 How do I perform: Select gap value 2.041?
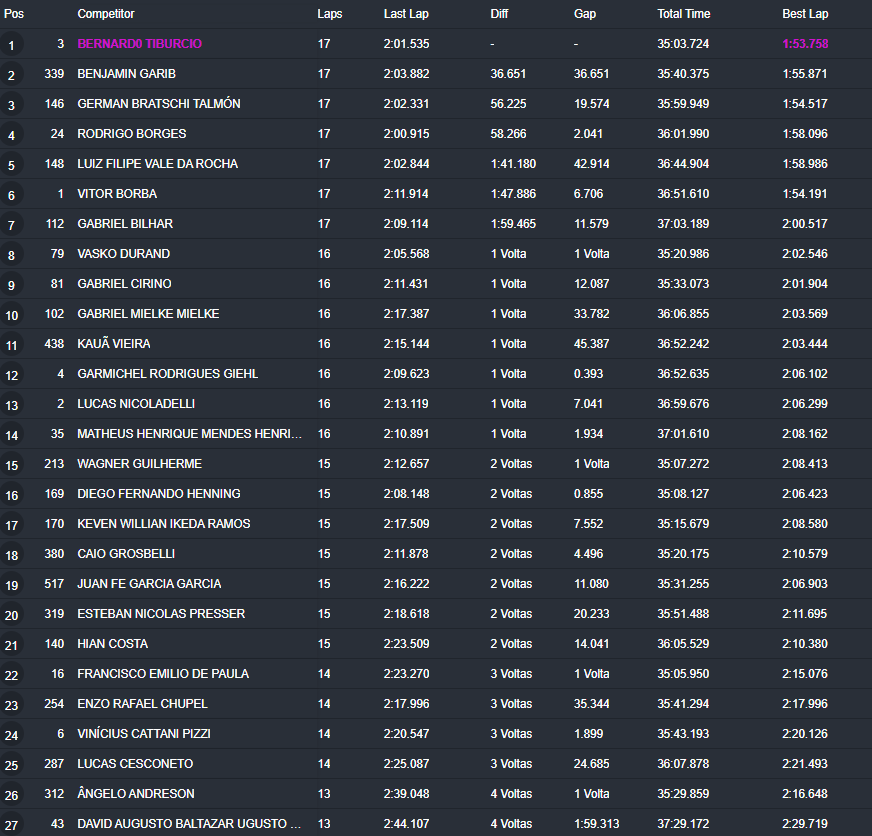click(x=588, y=134)
